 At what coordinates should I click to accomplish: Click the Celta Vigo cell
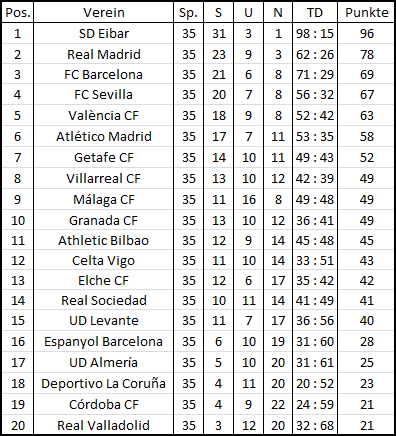tap(103, 260)
